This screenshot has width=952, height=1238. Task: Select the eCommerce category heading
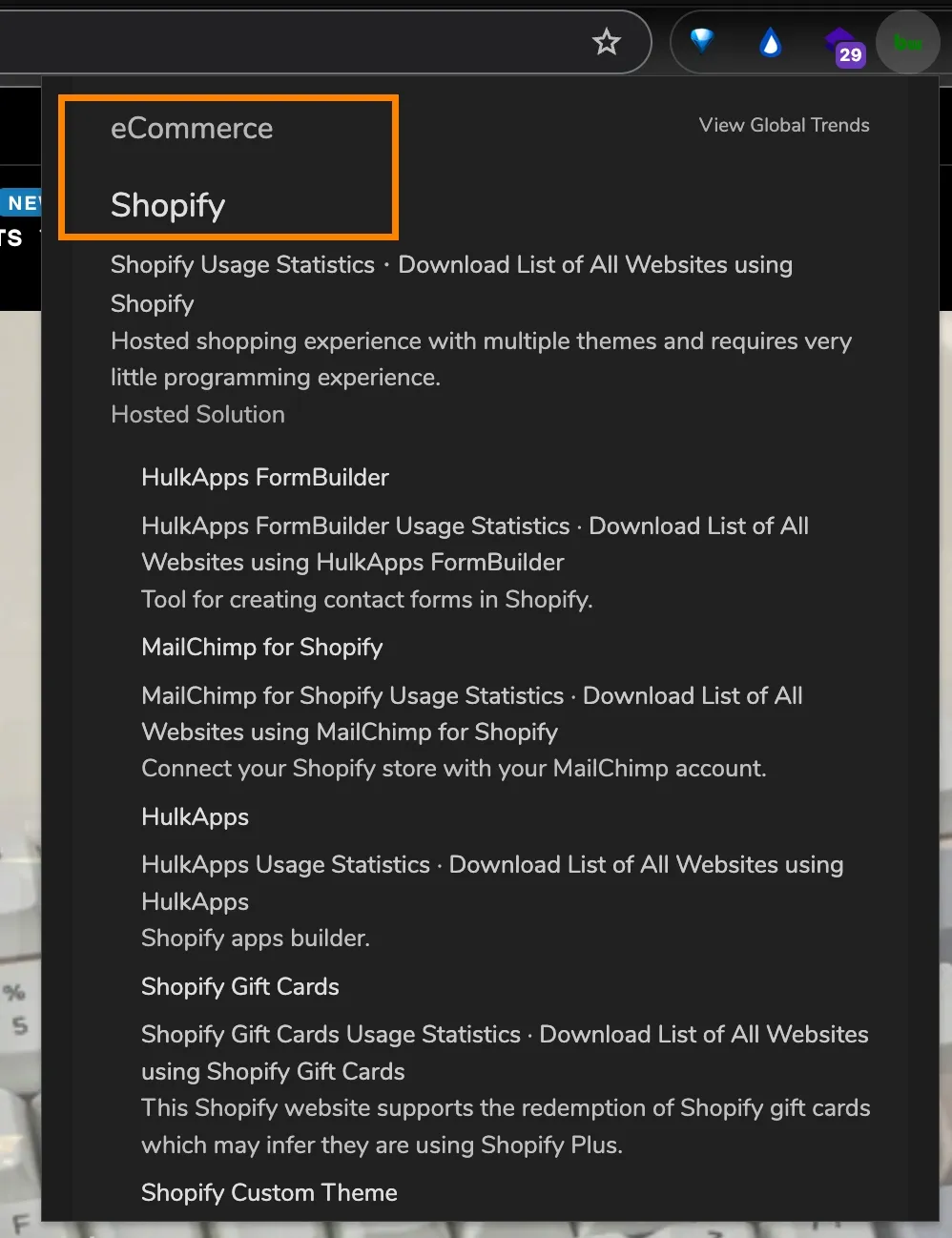191,128
